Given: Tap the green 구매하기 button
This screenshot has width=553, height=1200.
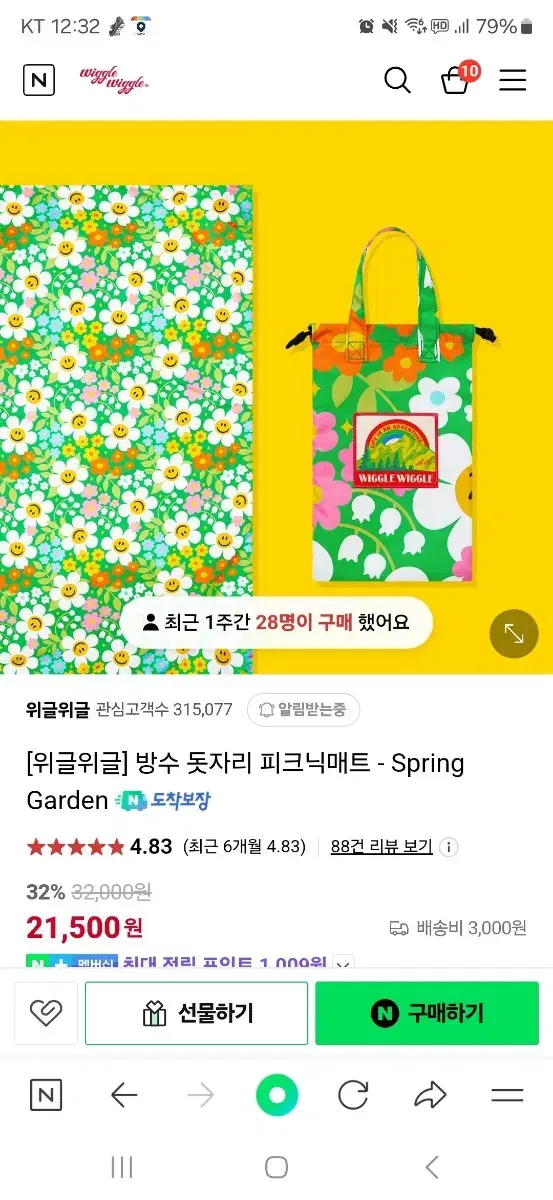Looking at the screenshot, I should [x=427, y=1013].
